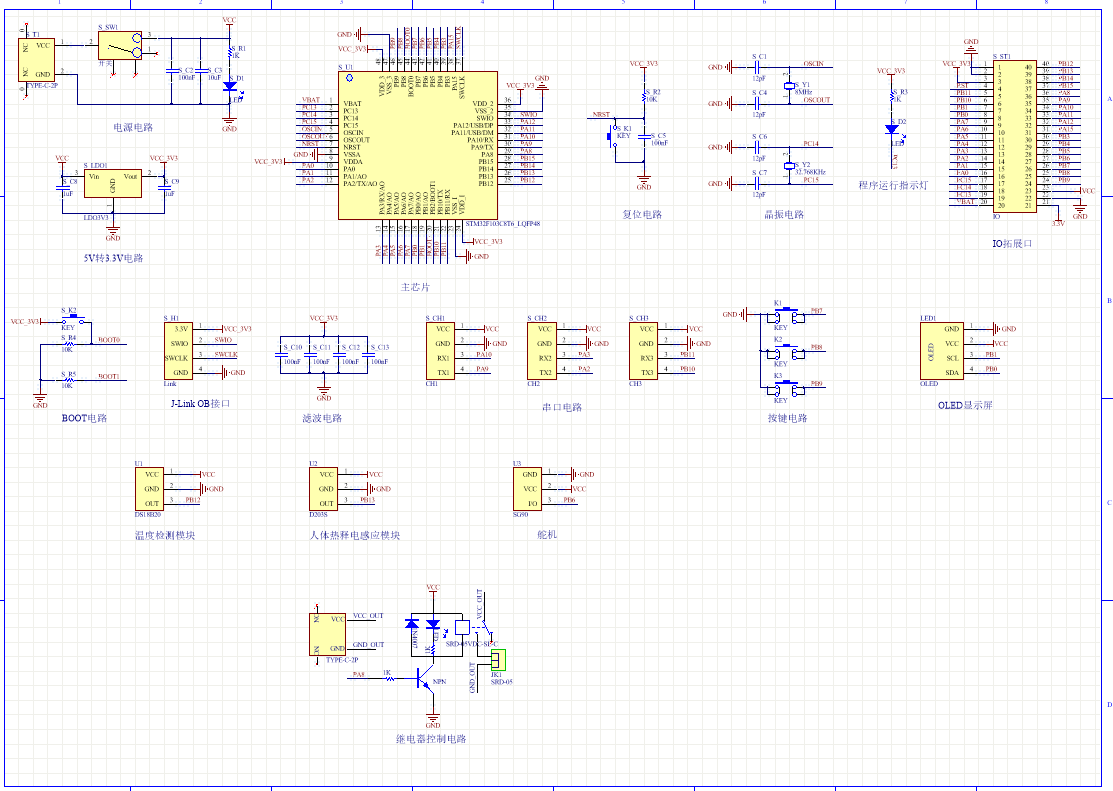Viewport: 1113px width, 791px height.
Task: Click the 'BOOT0' net label
Action: pos(109,340)
